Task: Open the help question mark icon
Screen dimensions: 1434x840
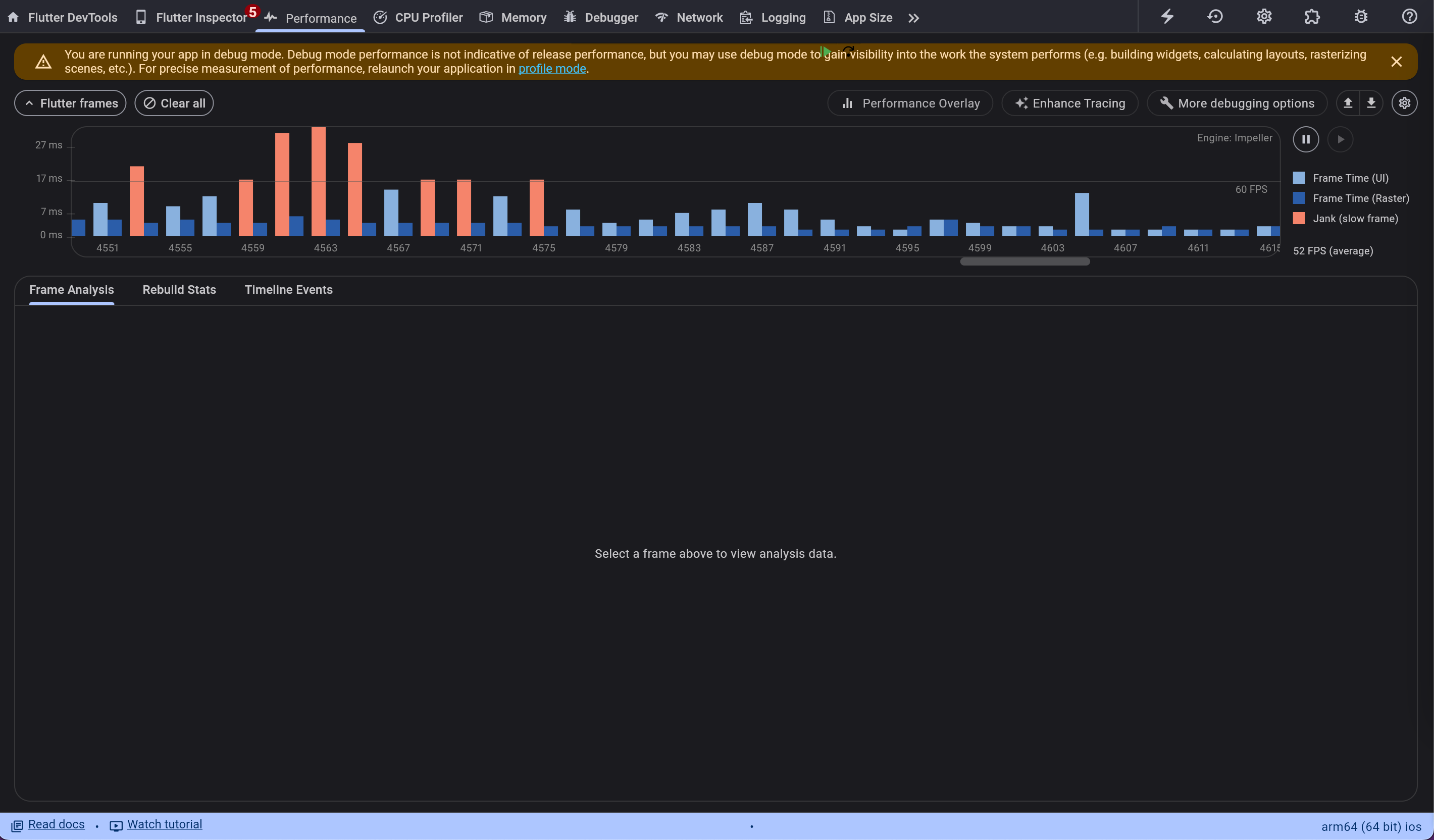Action: 1409,17
